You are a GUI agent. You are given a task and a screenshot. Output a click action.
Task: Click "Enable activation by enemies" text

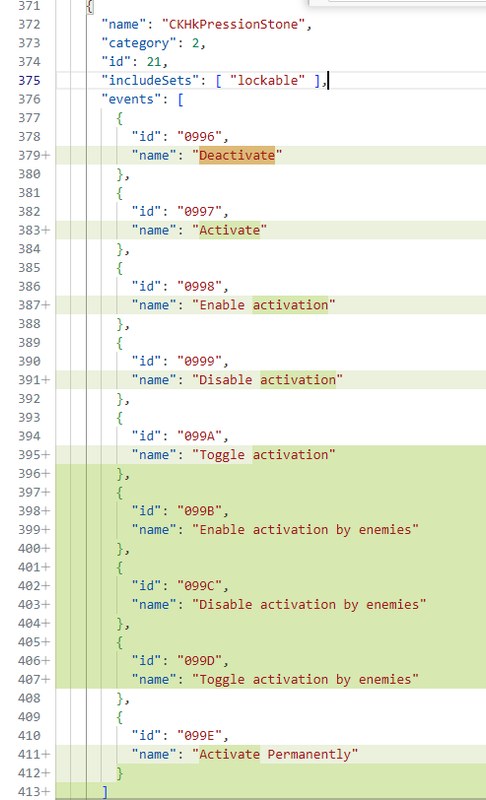[x=305, y=530]
